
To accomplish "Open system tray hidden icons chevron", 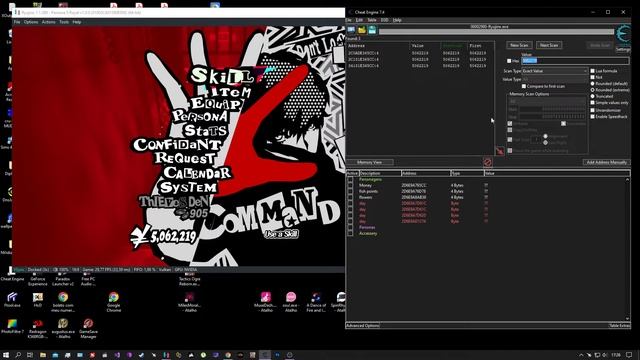I will click(581, 355).
